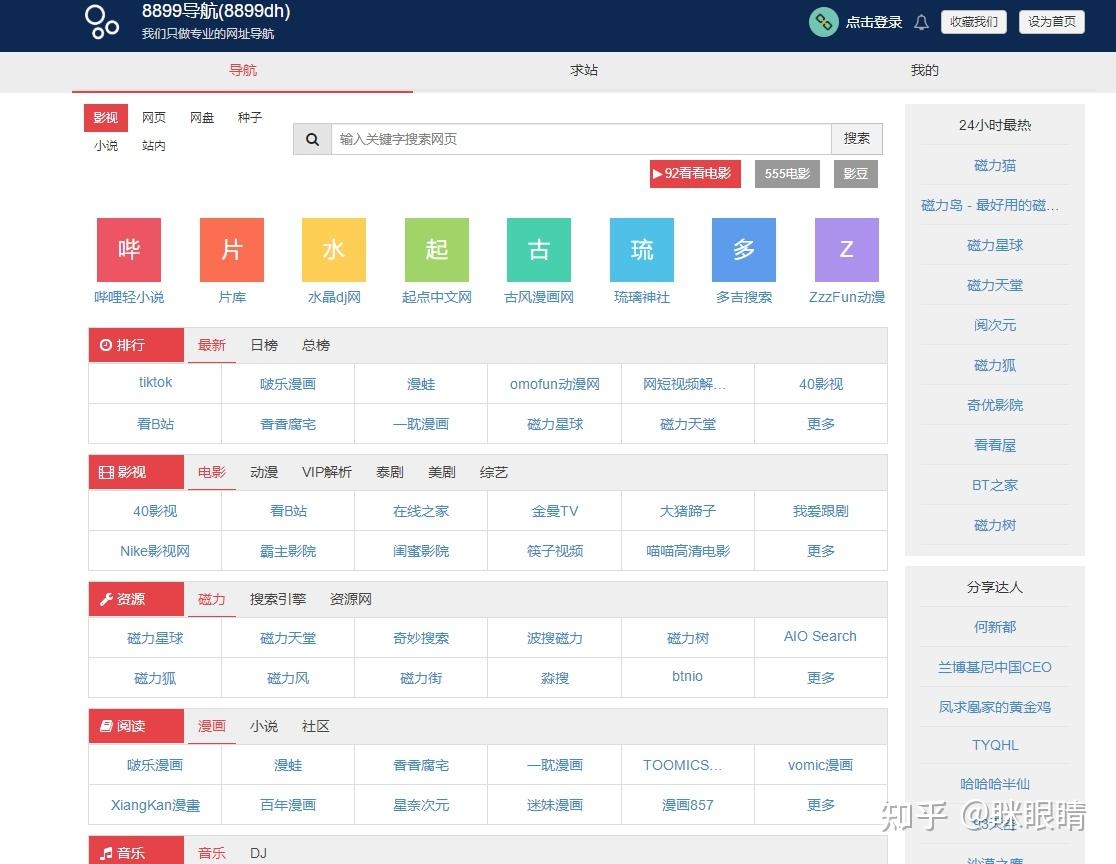Click the magnifier icon in the search bar
1116x864 pixels.
tap(311, 139)
